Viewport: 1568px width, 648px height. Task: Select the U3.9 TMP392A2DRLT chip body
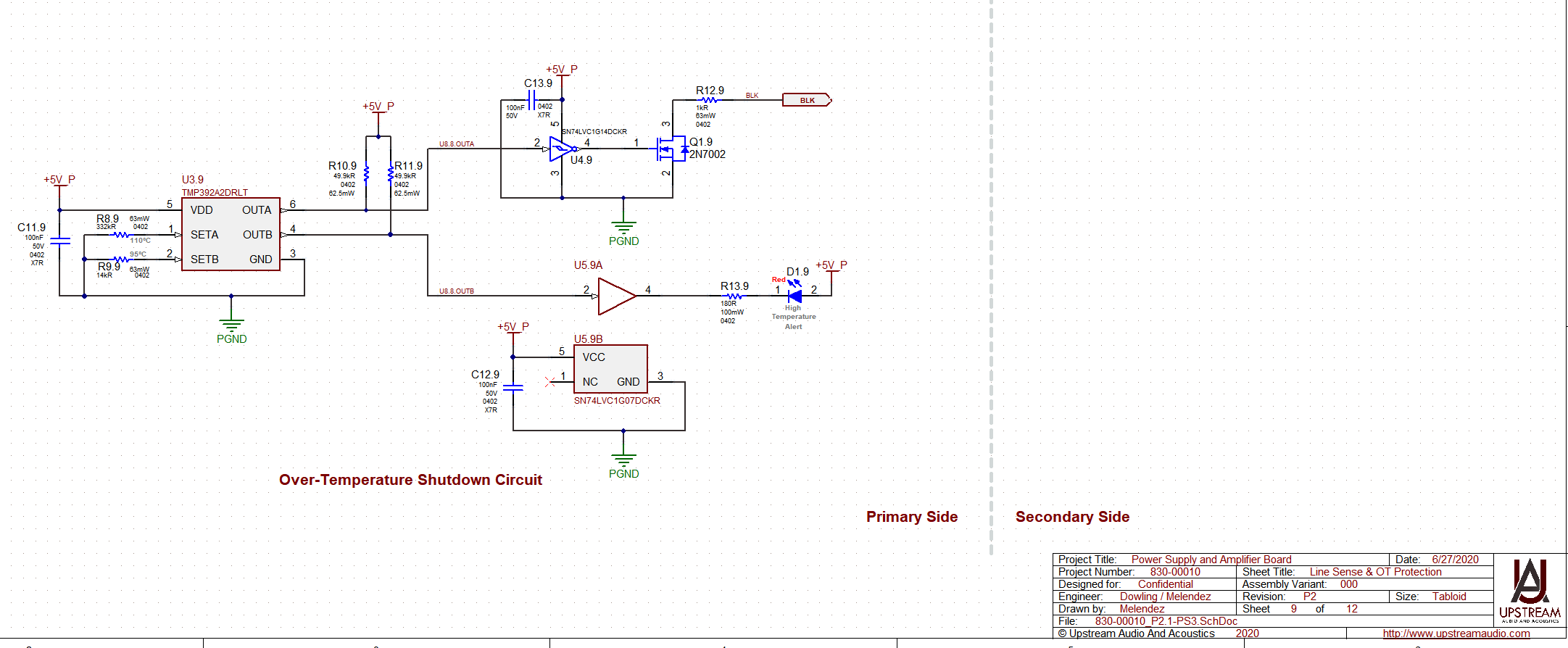coord(231,234)
